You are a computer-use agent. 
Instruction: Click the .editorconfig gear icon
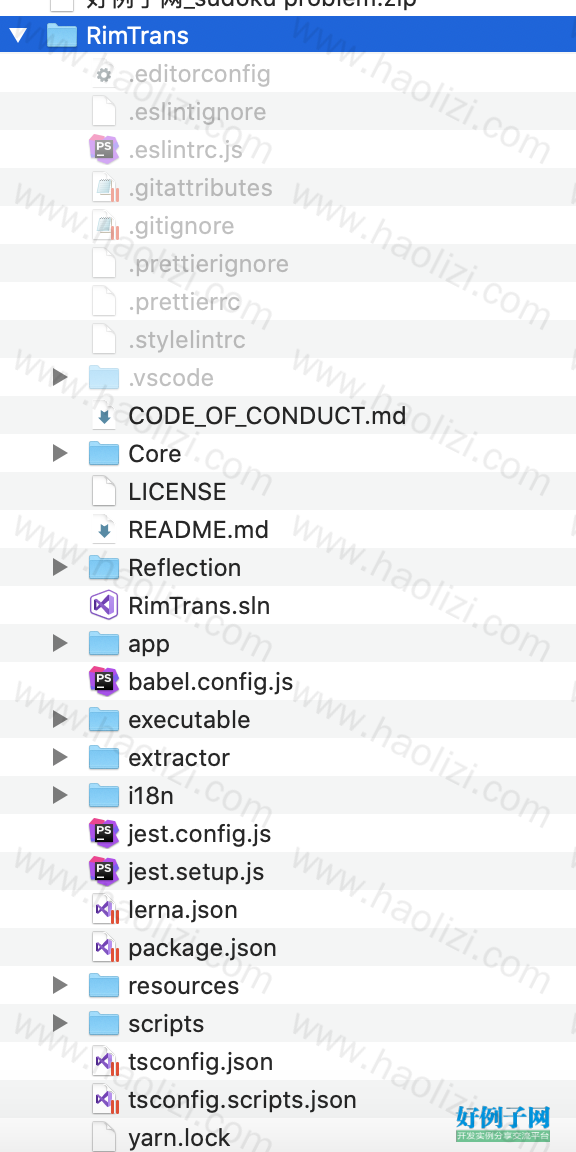coord(104,74)
